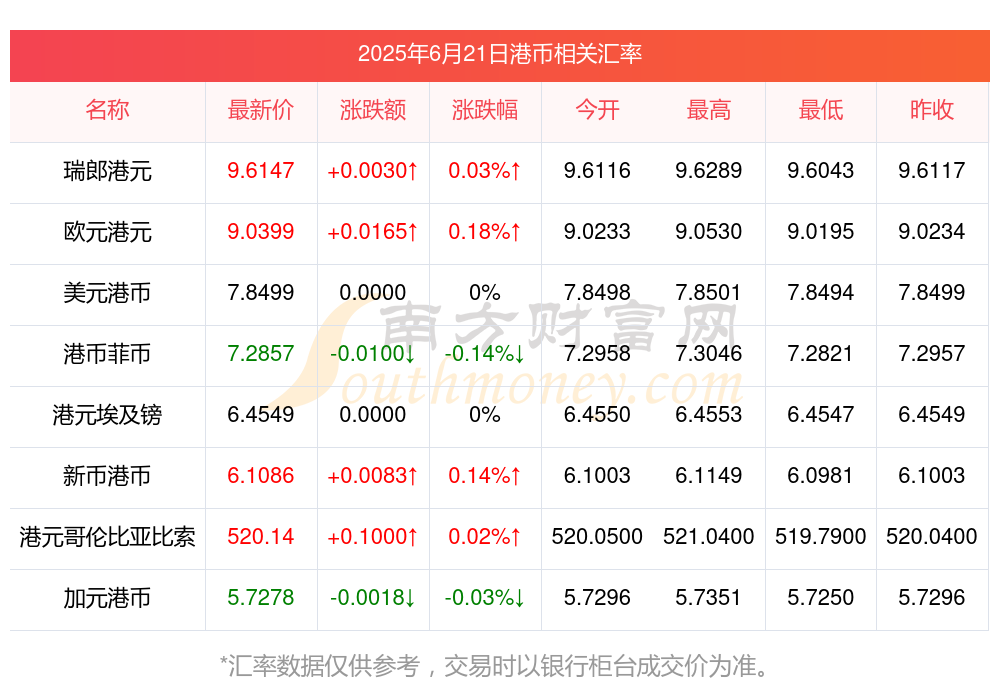Click 0.0000 in the 美元港币 row
The width and height of the screenshot is (1000, 698).
372,292
